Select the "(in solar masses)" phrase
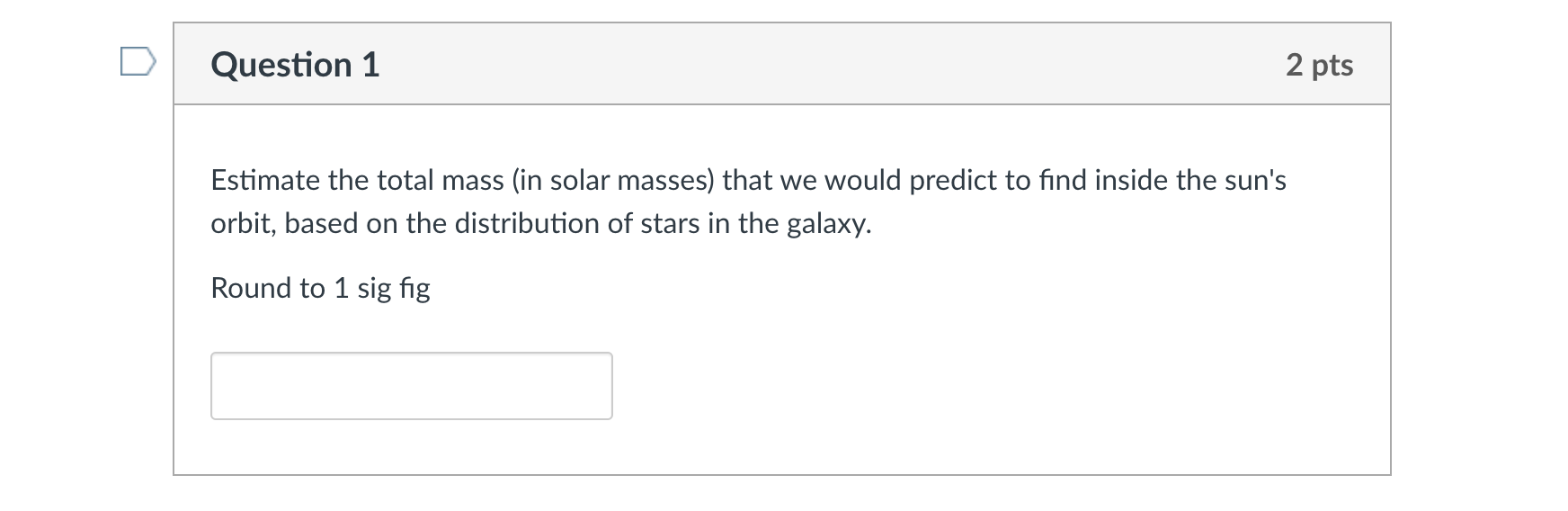This screenshot has height=511, width=1568. tap(613, 181)
